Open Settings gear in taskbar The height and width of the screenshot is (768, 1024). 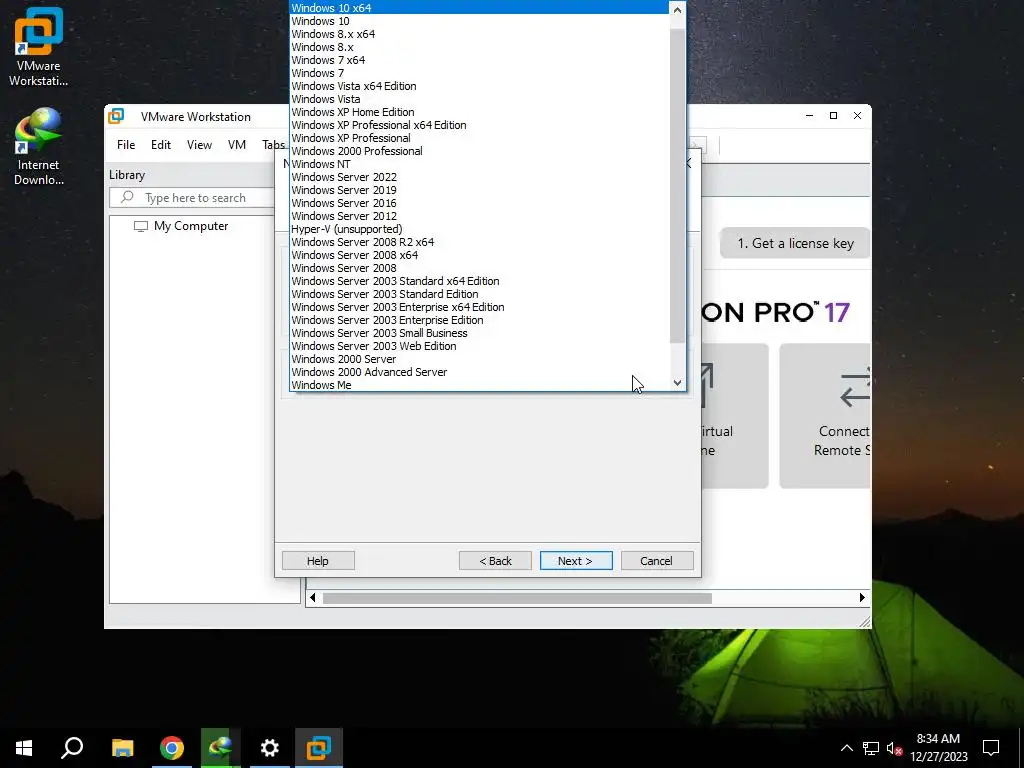[x=270, y=747]
